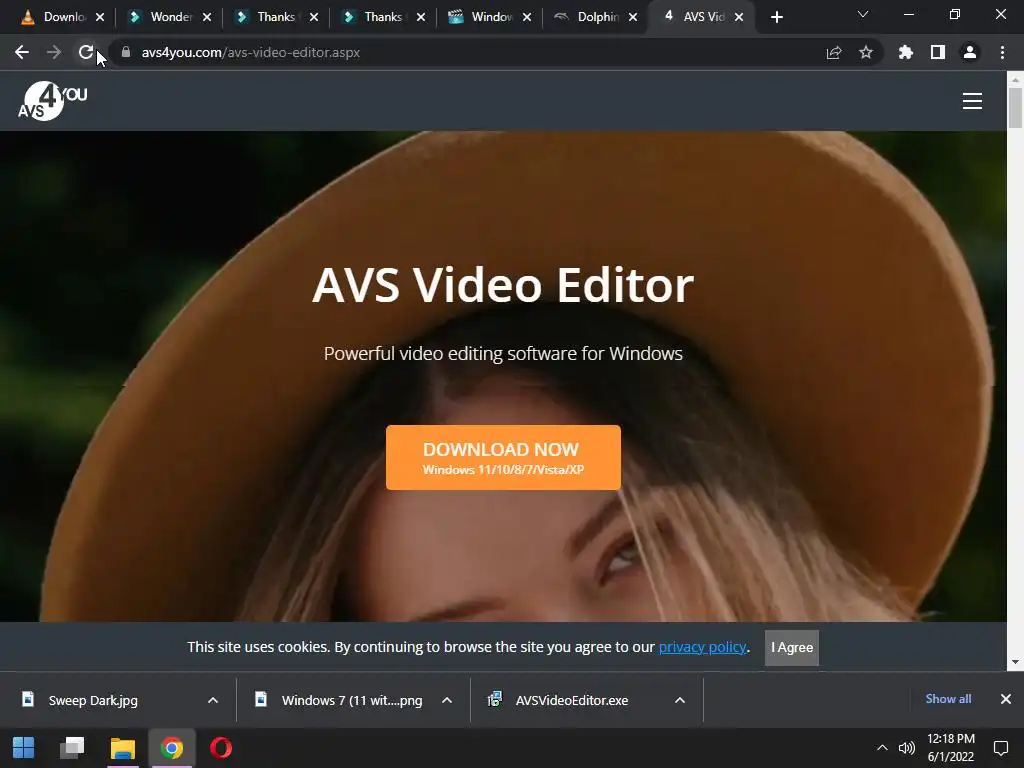Click the taskbar clock and date

tap(951, 748)
